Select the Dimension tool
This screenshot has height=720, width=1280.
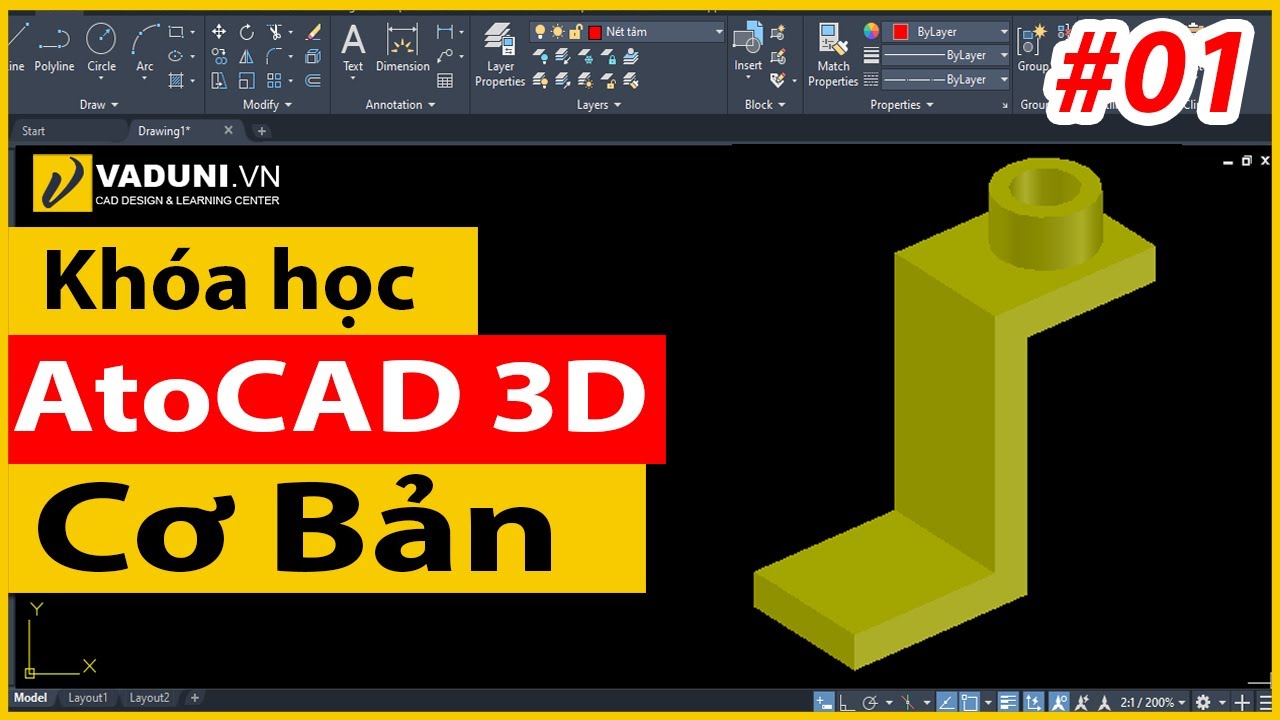click(403, 48)
